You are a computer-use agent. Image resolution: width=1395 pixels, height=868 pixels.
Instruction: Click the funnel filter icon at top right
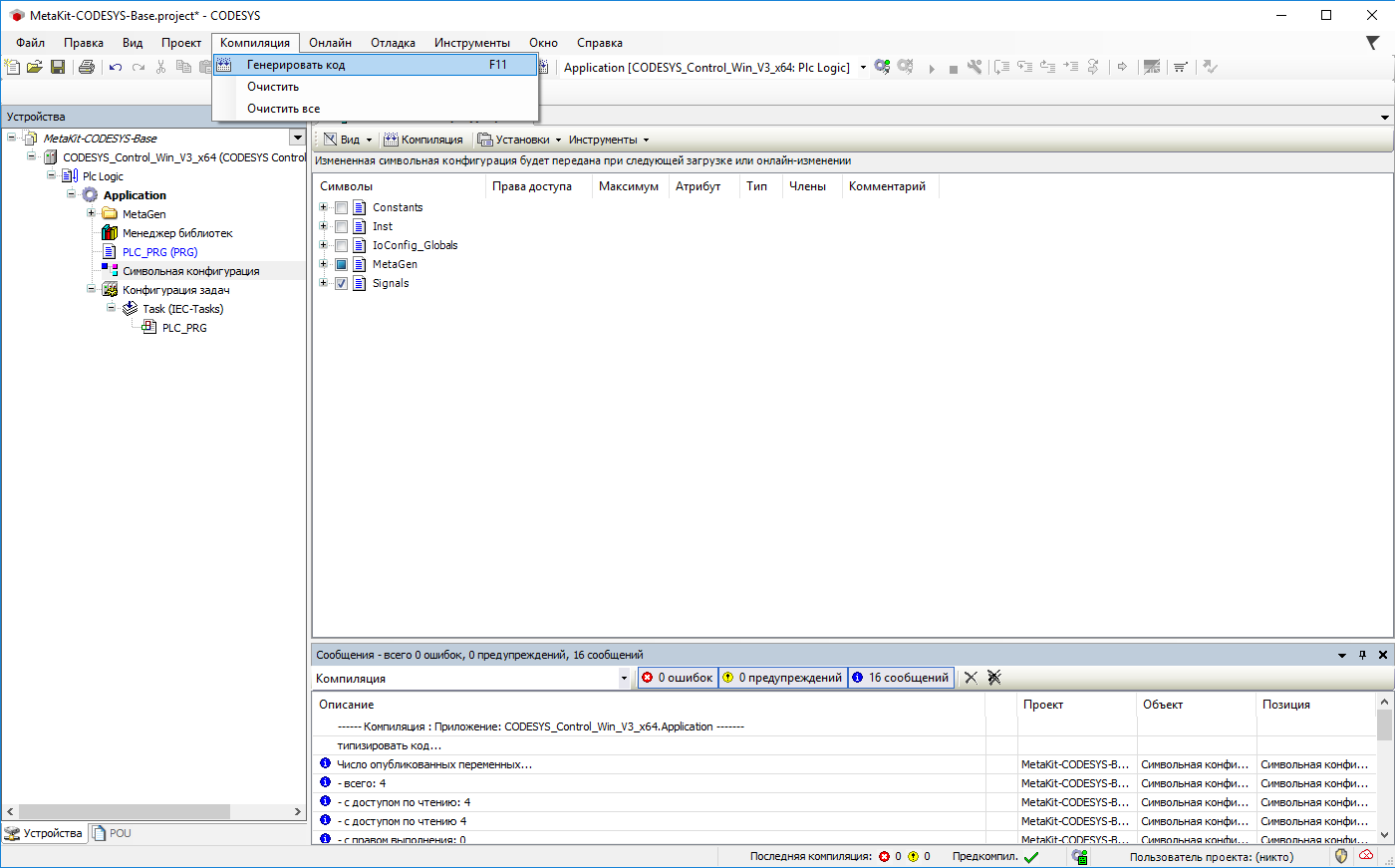(x=1373, y=43)
